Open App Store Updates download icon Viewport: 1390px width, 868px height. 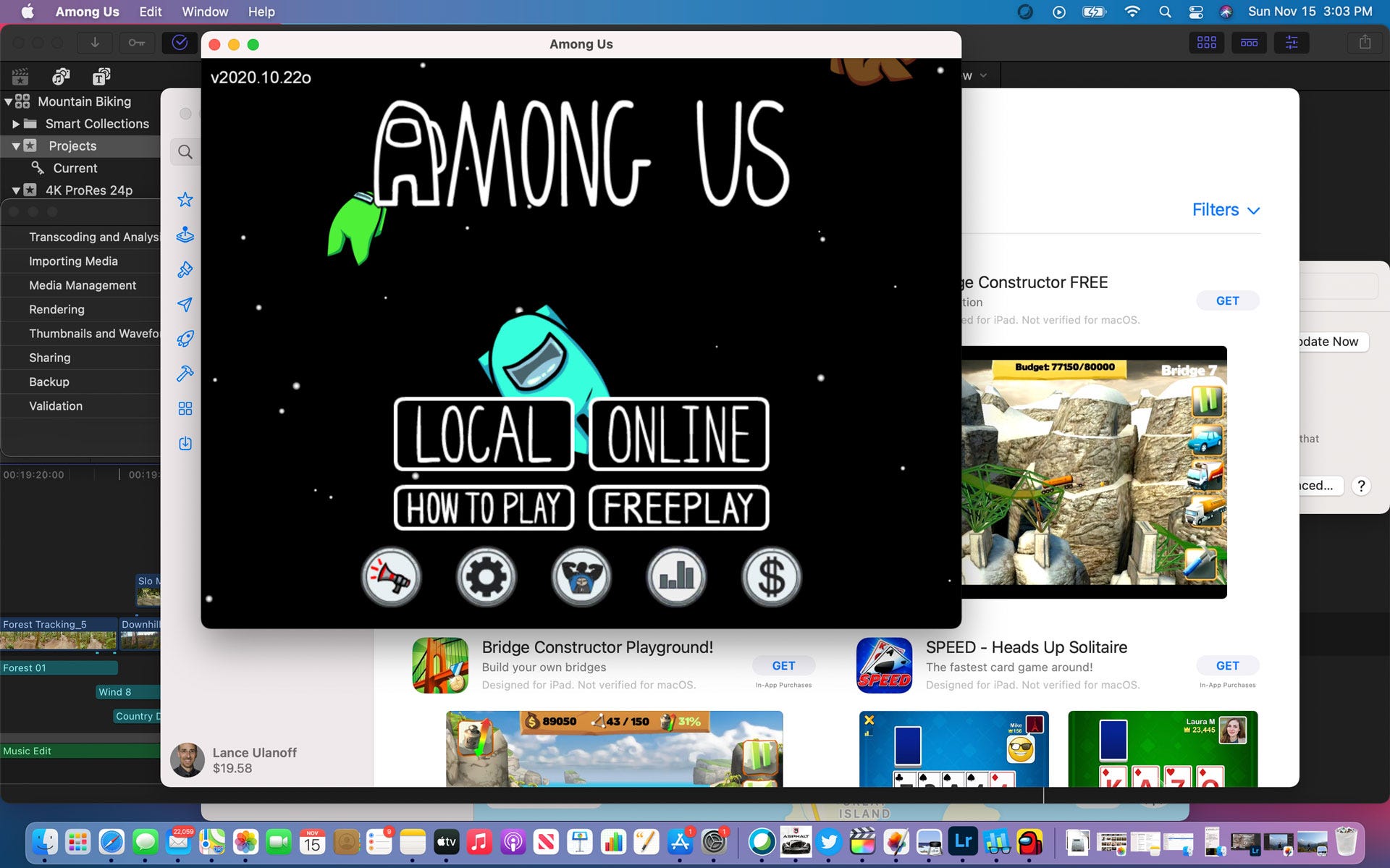coord(185,443)
